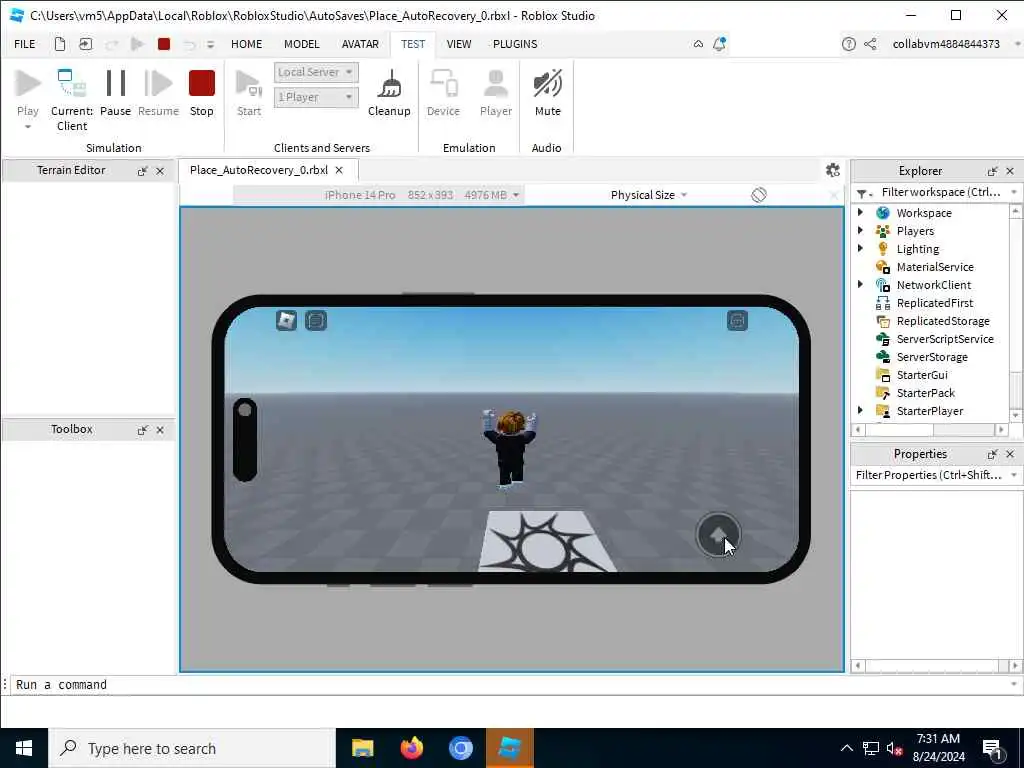Click the new file icon in quick access bar
1024x768 pixels.
point(59,44)
